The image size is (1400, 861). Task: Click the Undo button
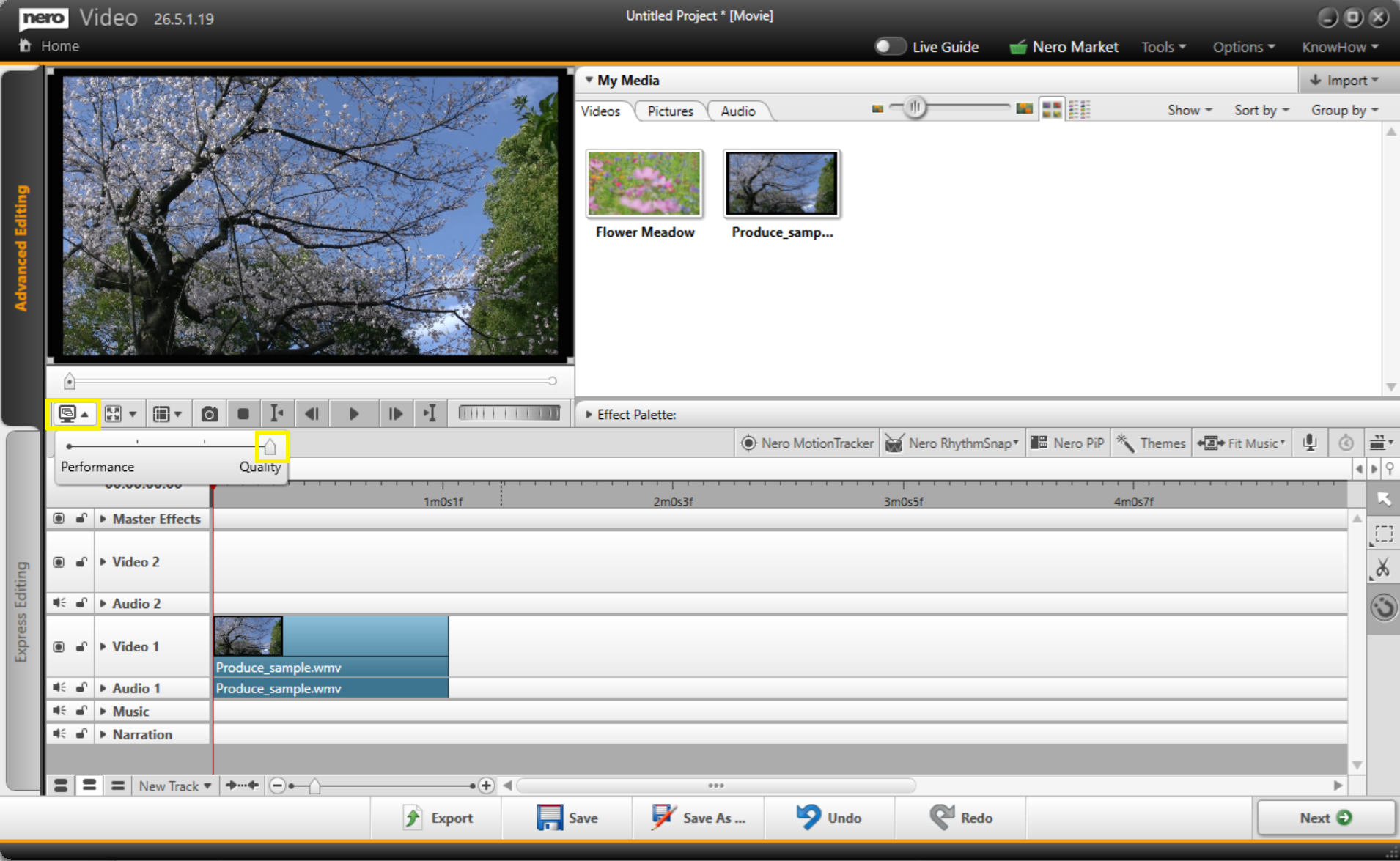(x=829, y=818)
